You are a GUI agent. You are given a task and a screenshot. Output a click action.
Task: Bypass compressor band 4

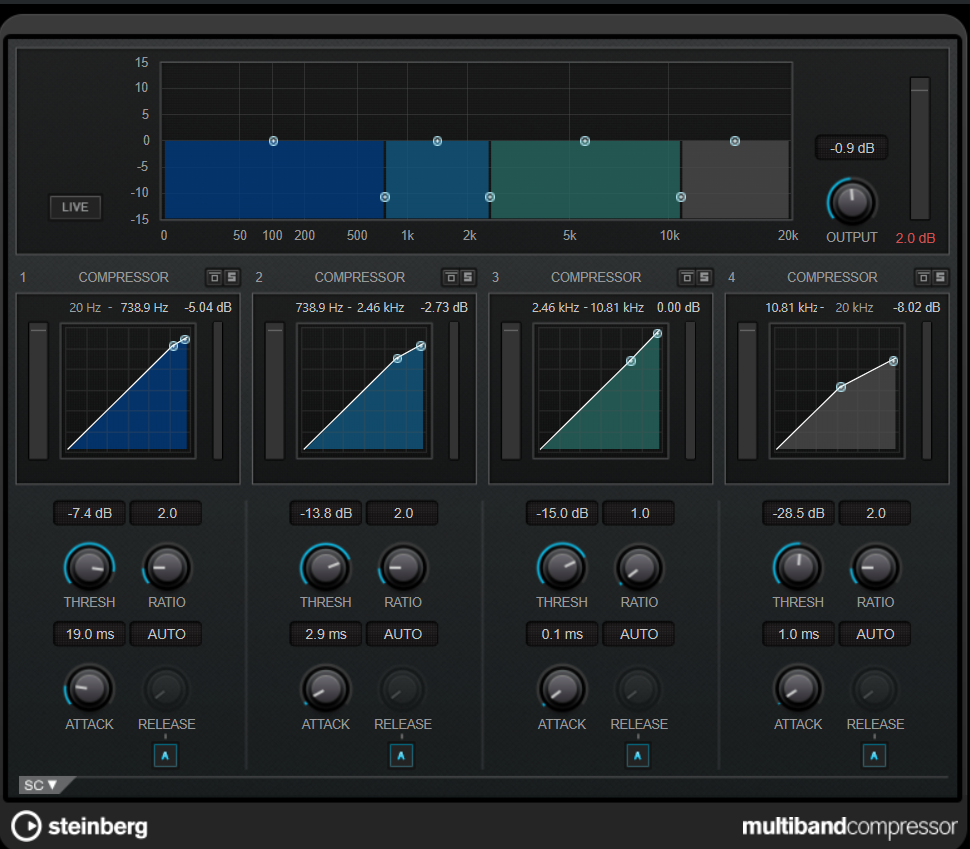point(923,277)
